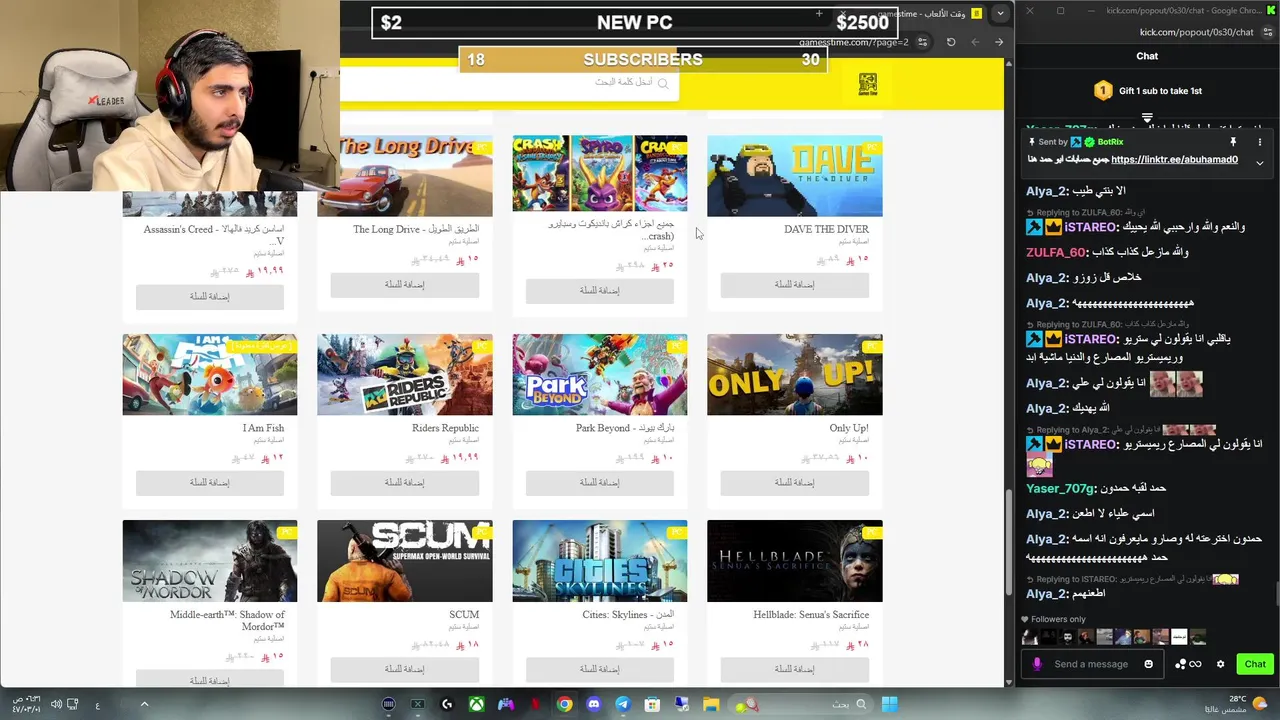Click the Games Time store logo

click(x=867, y=84)
